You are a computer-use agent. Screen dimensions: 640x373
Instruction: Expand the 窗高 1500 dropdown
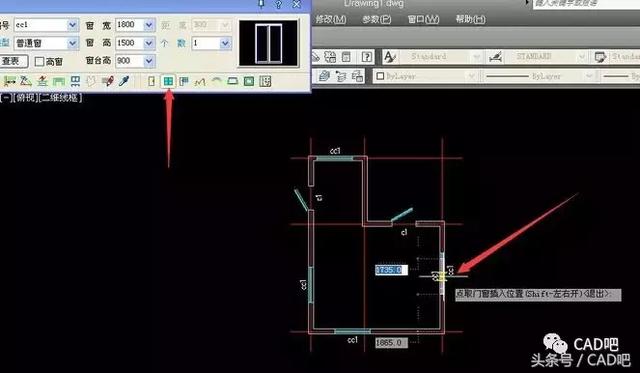pos(149,43)
